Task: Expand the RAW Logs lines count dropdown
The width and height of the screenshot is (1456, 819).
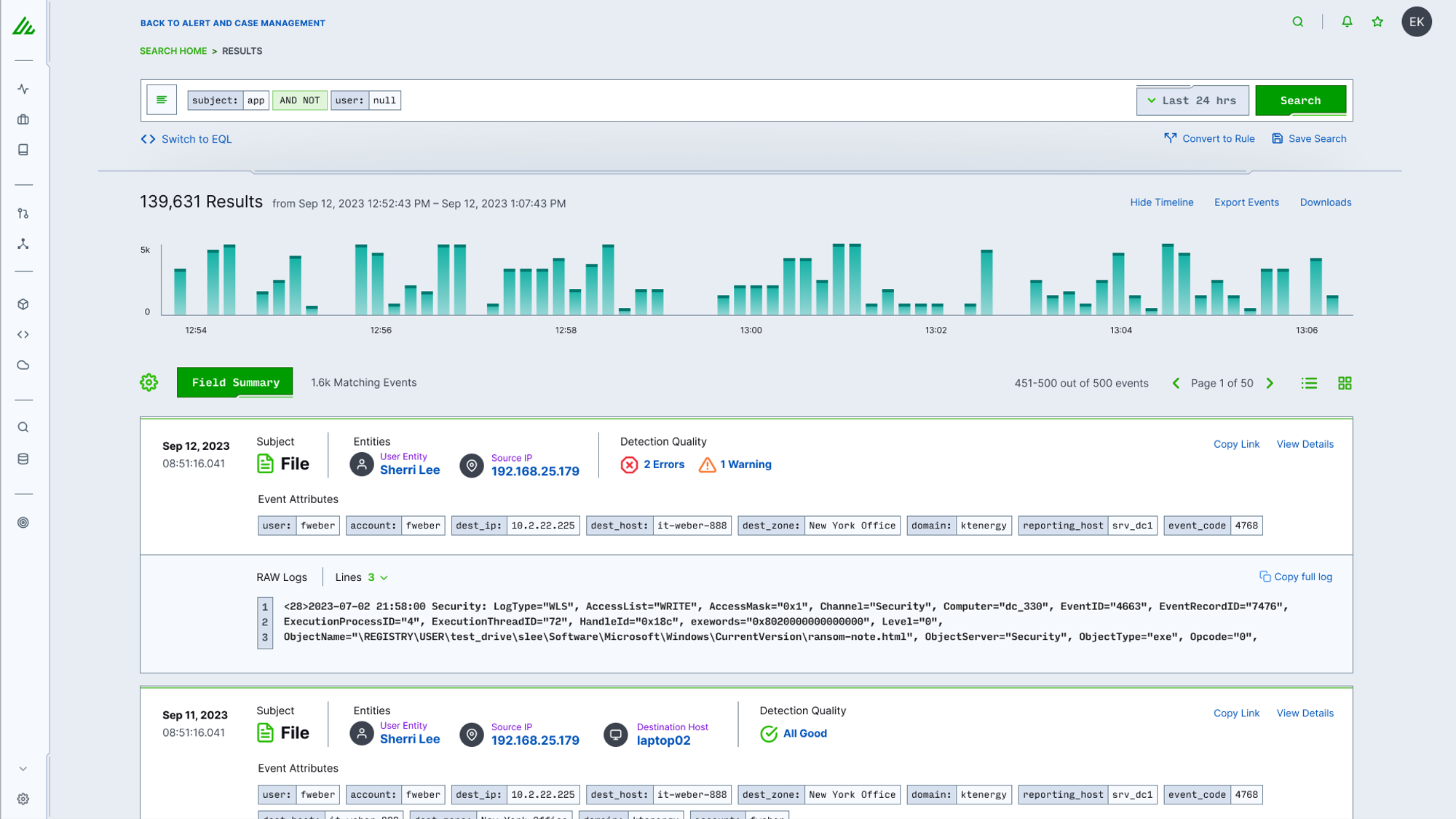Action: tap(378, 577)
